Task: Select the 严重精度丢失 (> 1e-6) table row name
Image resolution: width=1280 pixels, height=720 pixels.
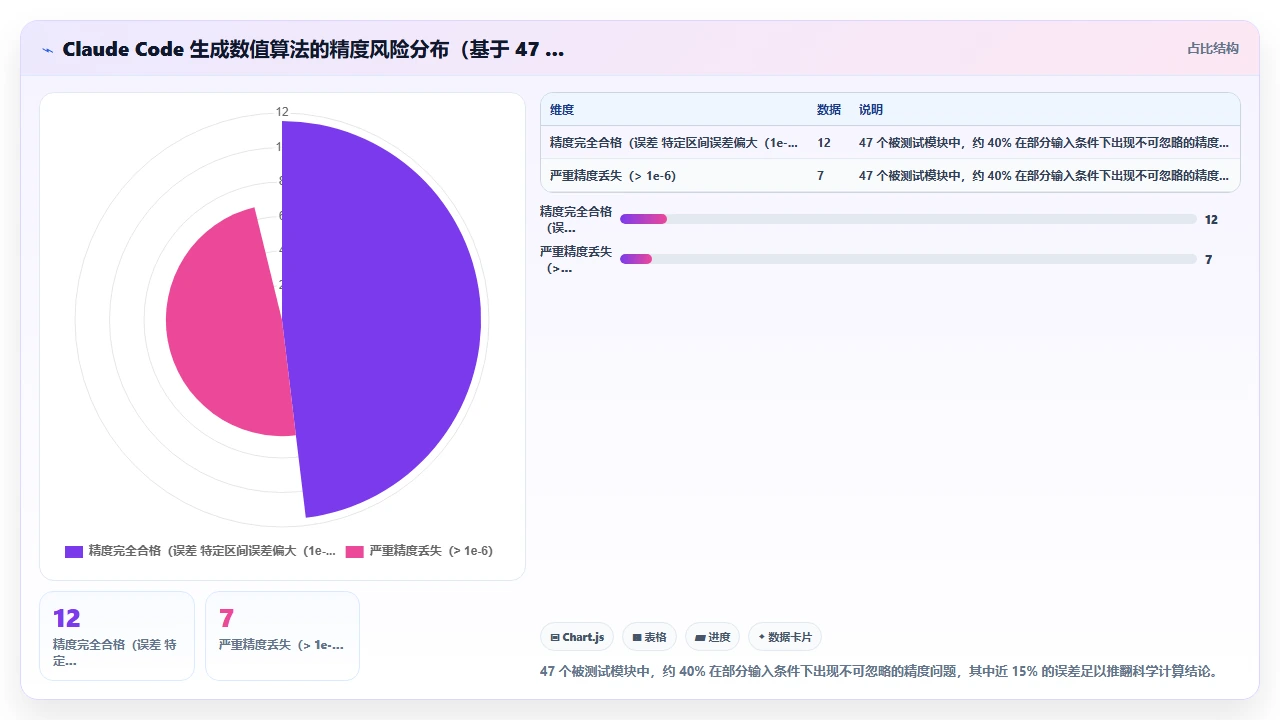Action: point(612,176)
